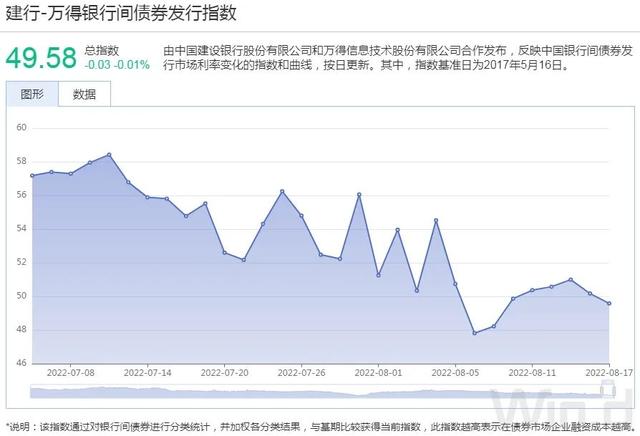Click the data point at 2022-08-01
The height and width of the screenshot is (436, 640).
pos(378,275)
